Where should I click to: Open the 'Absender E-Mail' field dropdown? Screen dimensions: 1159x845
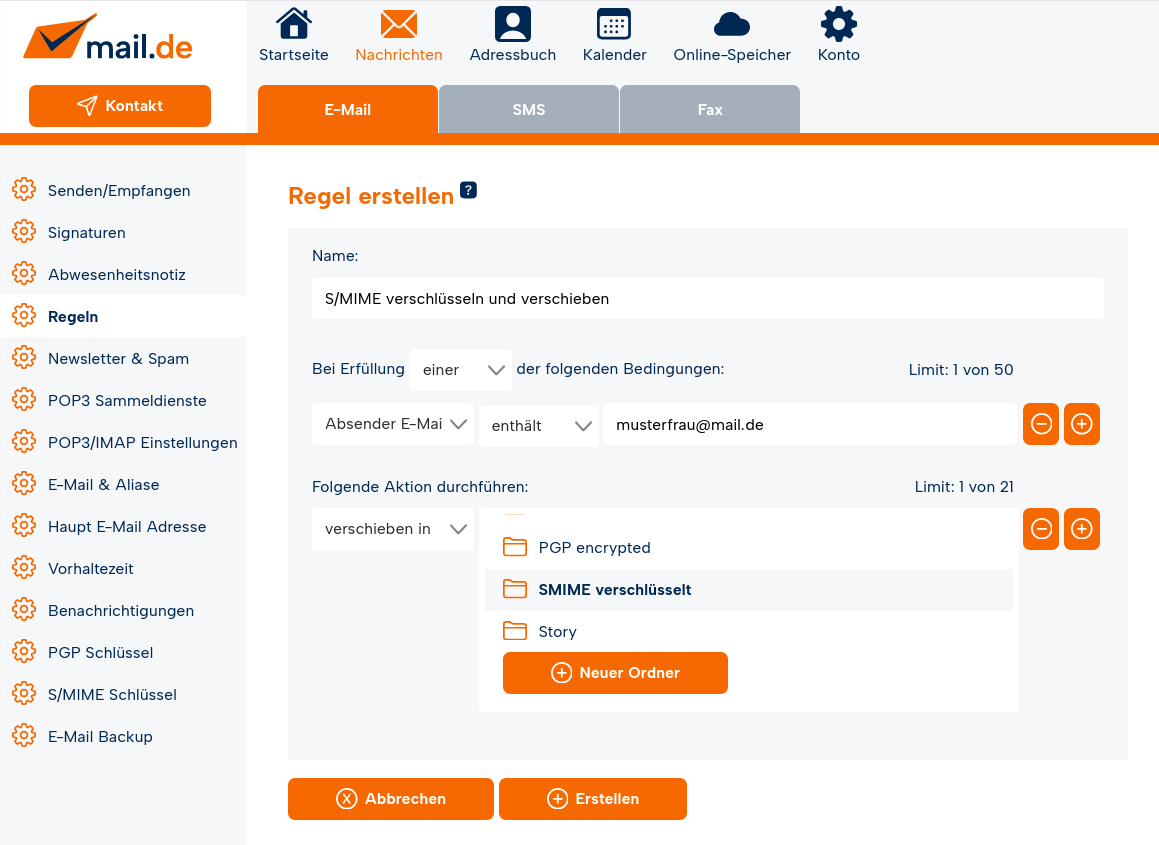point(393,424)
